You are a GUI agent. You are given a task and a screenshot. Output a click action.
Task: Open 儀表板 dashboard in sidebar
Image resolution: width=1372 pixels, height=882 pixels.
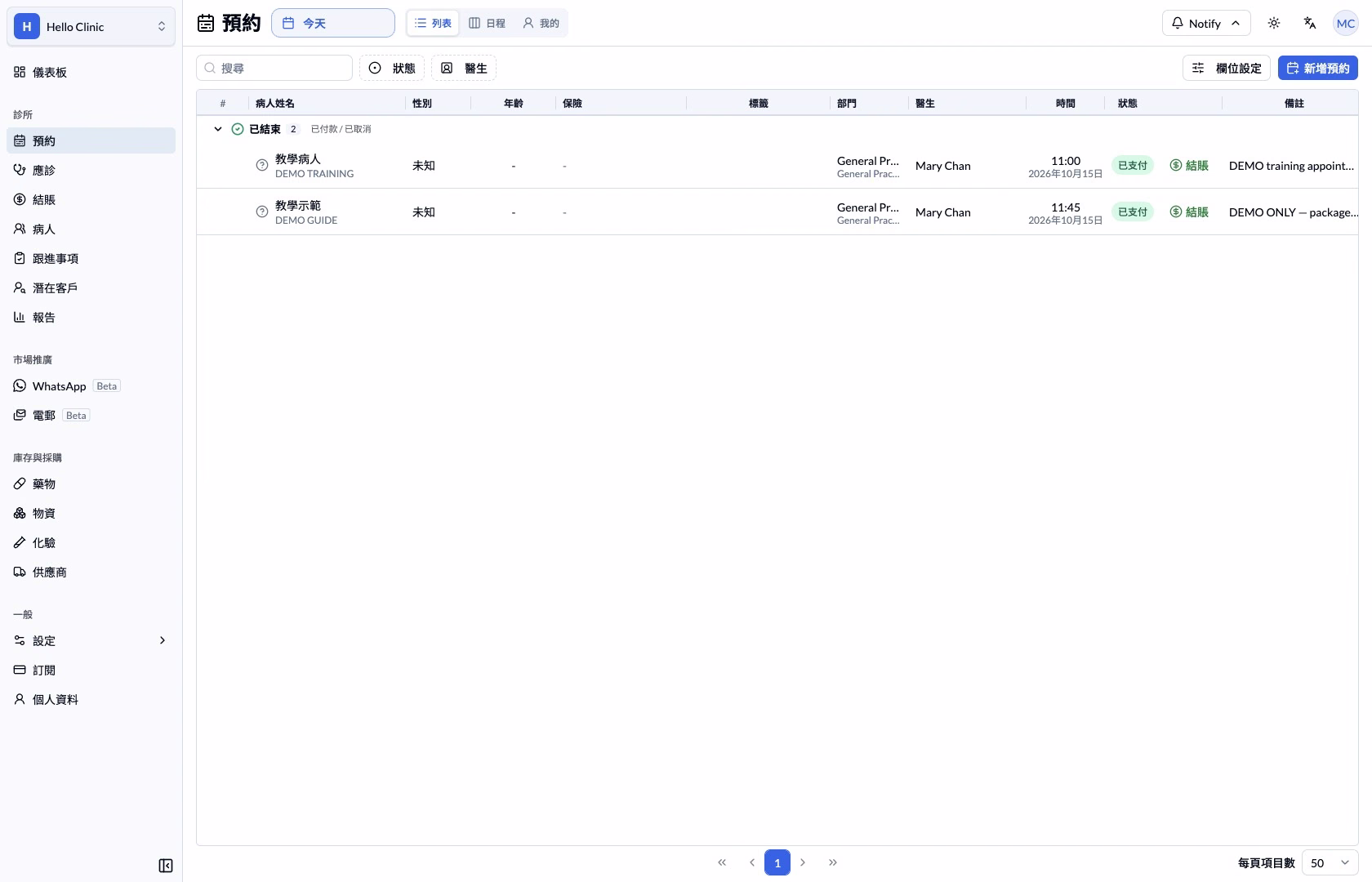(x=91, y=73)
